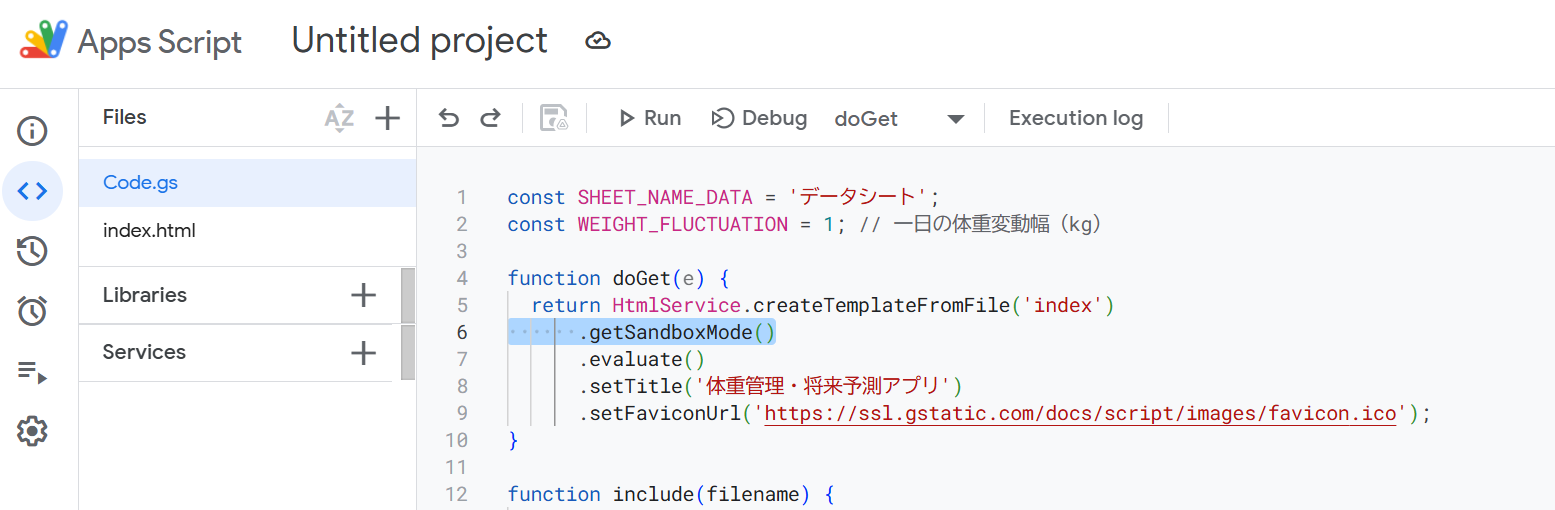This screenshot has width=1555, height=510.
Task: Open the Executions list icon
Action: tap(32, 373)
